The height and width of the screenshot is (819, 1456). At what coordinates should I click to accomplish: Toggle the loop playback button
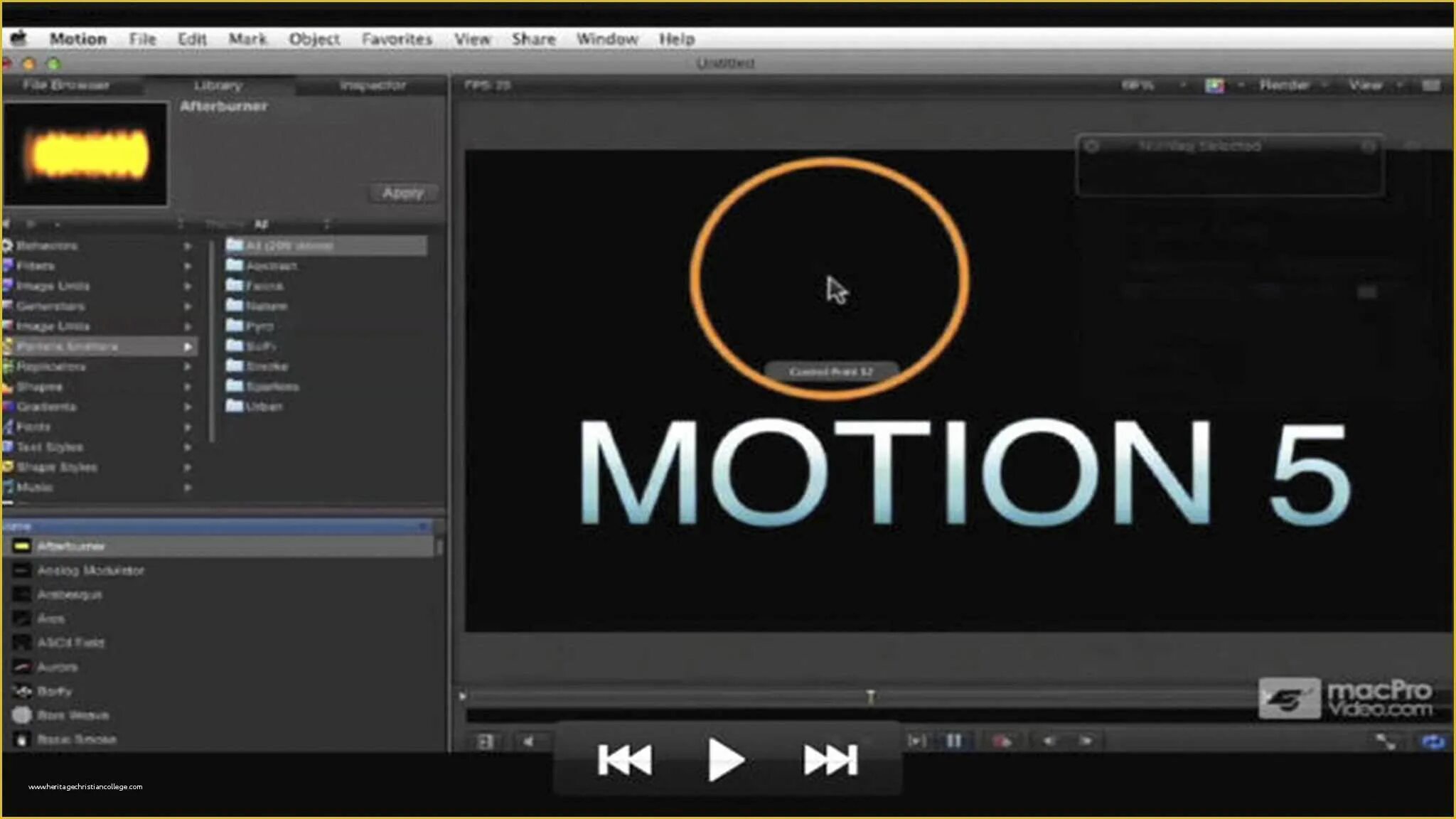[1433, 742]
